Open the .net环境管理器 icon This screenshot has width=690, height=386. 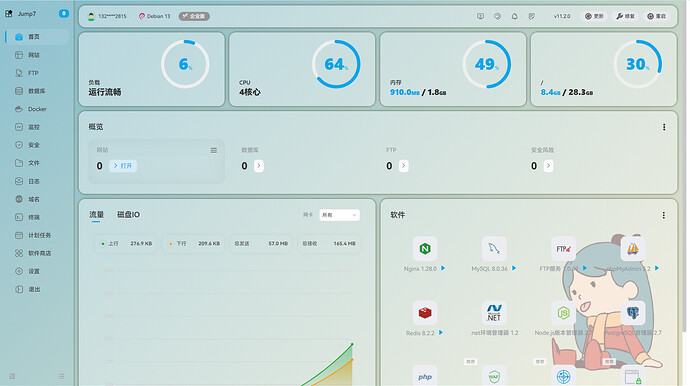494,313
